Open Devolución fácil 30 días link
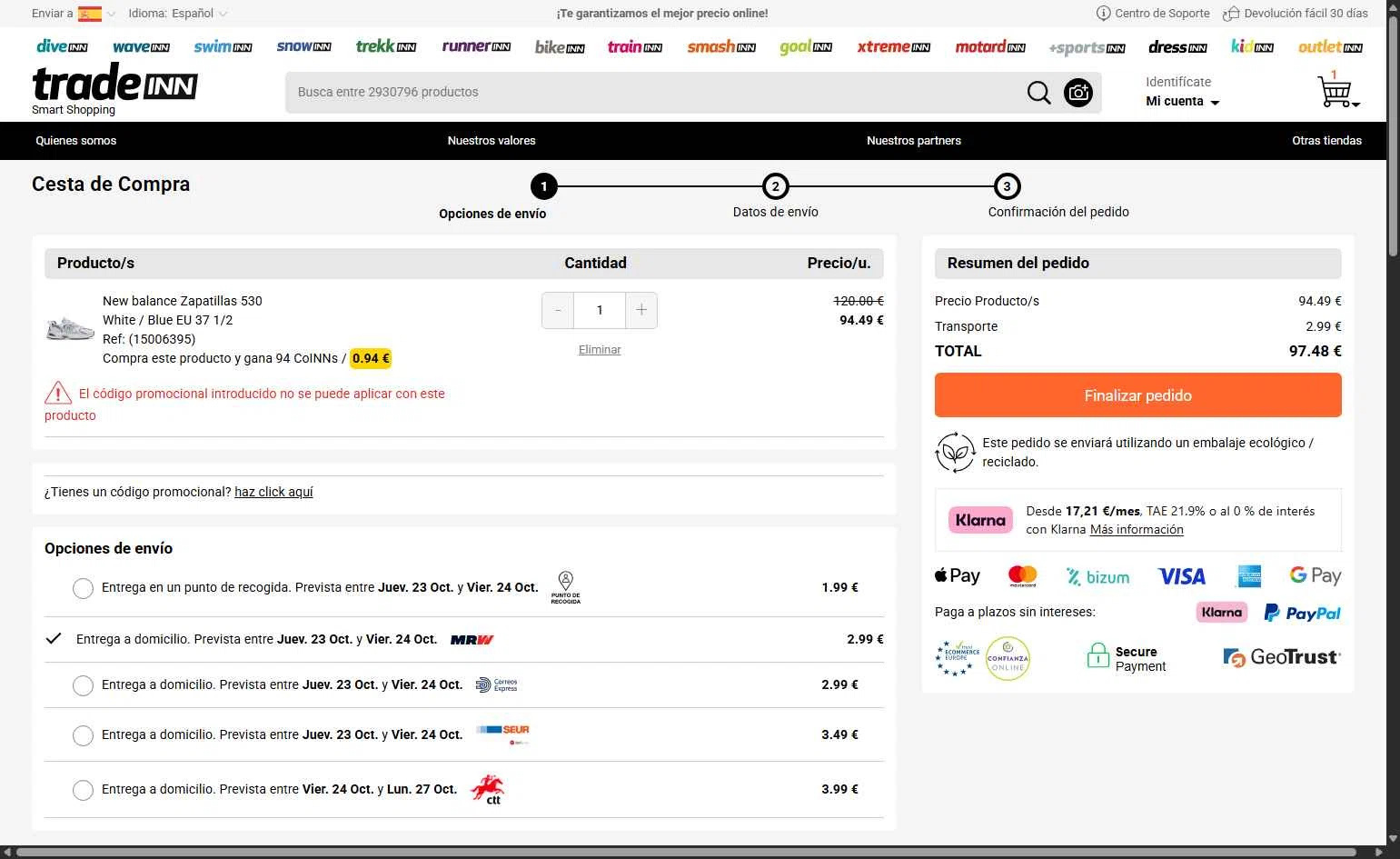1400x859 pixels. click(1306, 14)
